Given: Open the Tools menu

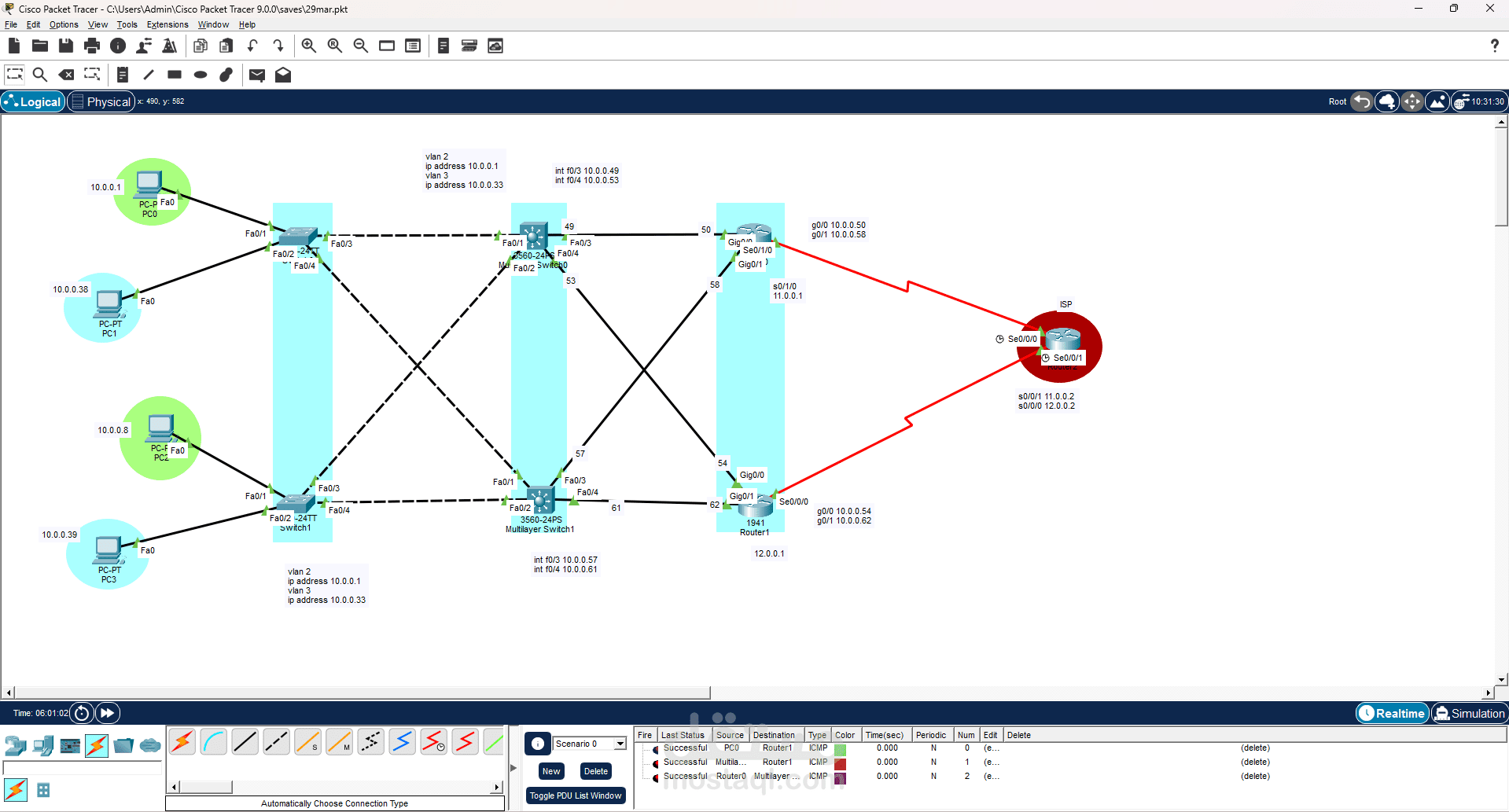Looking at the screenshot, I should (127, 24).
